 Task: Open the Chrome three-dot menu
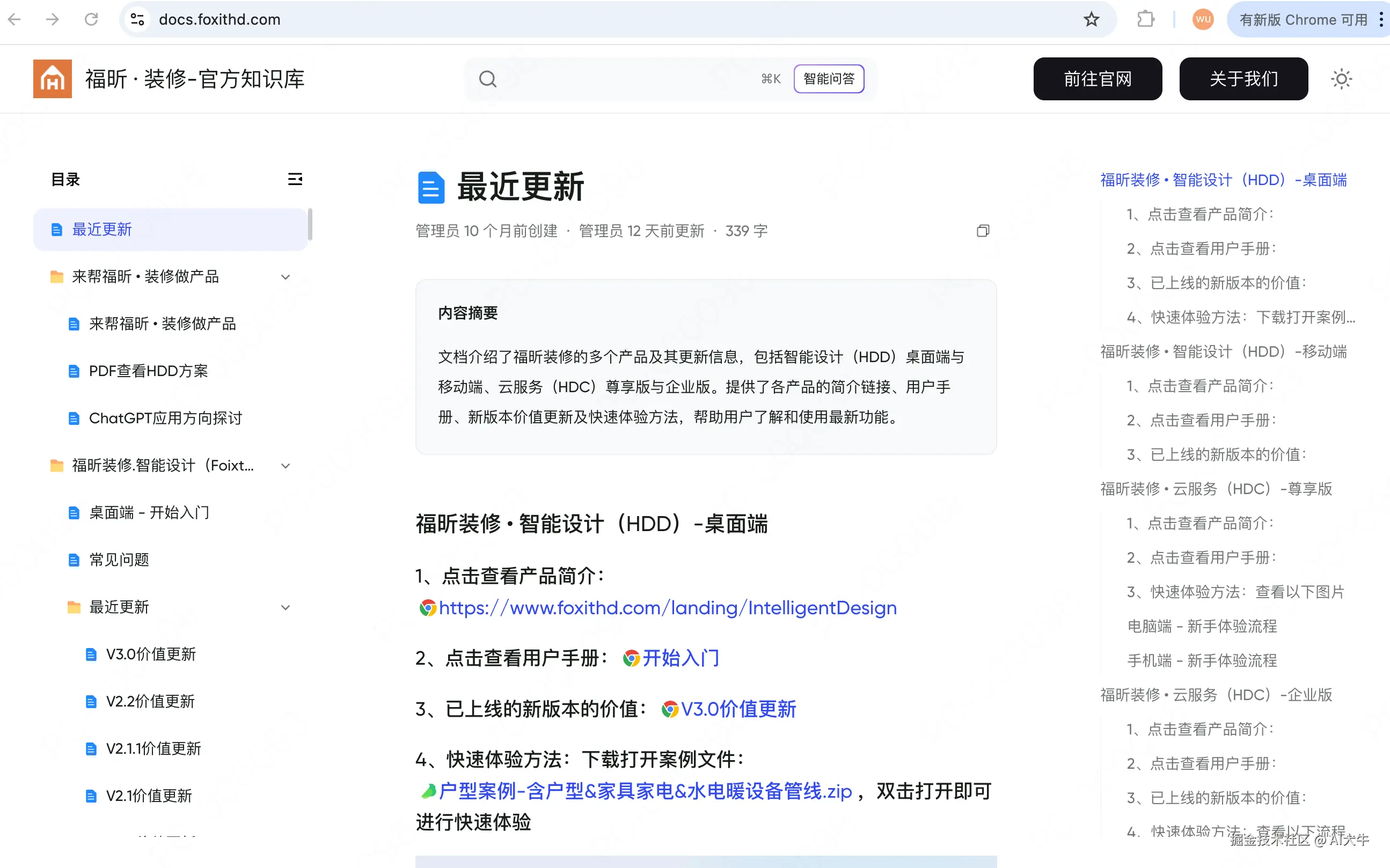click(1380, 19)
